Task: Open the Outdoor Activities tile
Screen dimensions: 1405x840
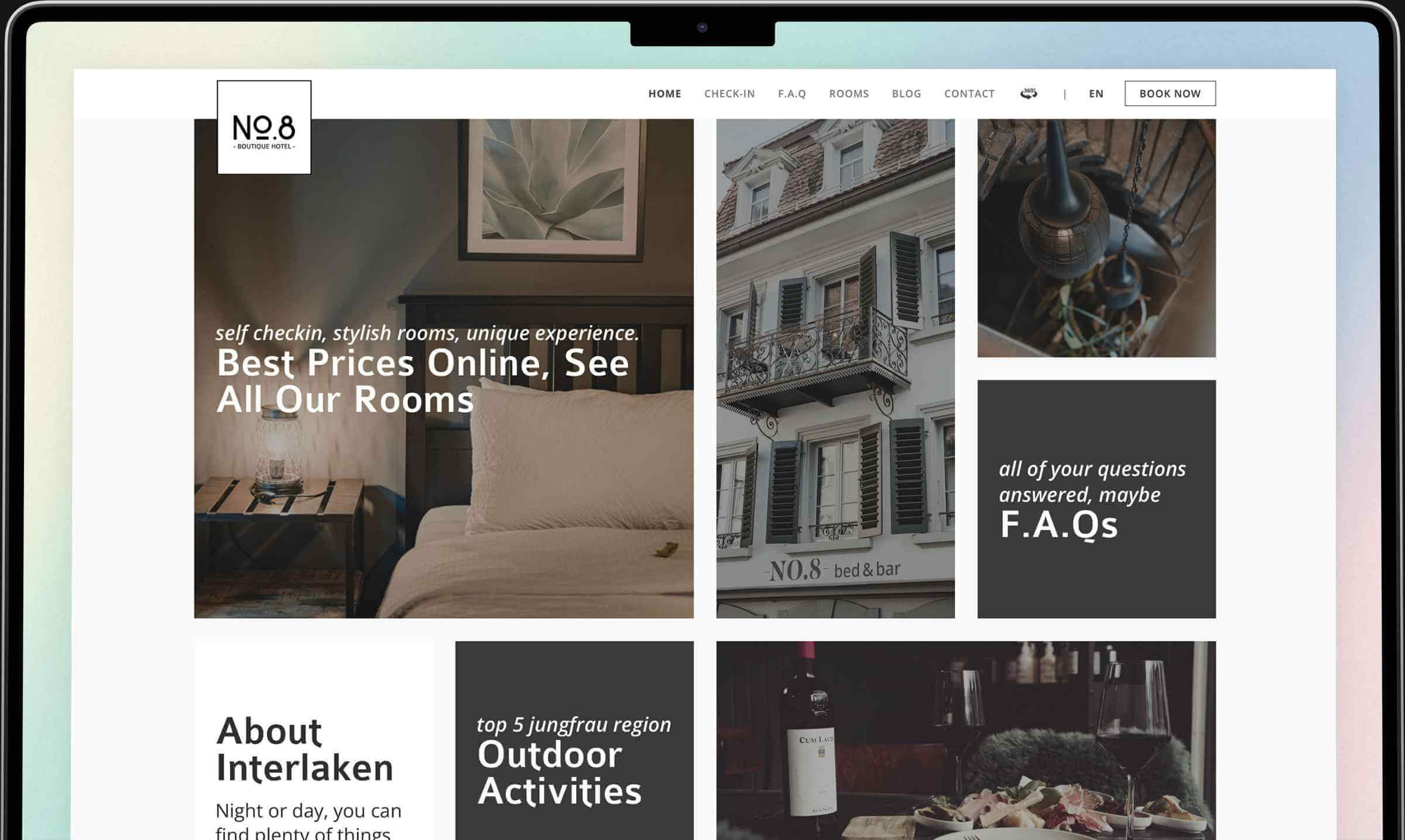Action: (x=574, y=740)
